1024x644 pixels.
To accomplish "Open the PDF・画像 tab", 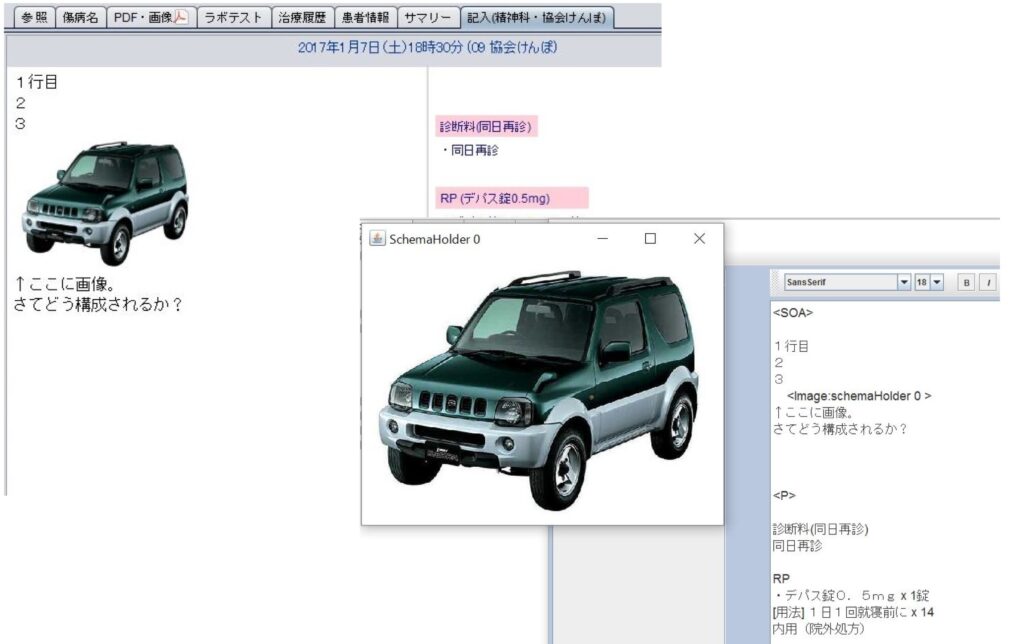I will coord(150,18).
